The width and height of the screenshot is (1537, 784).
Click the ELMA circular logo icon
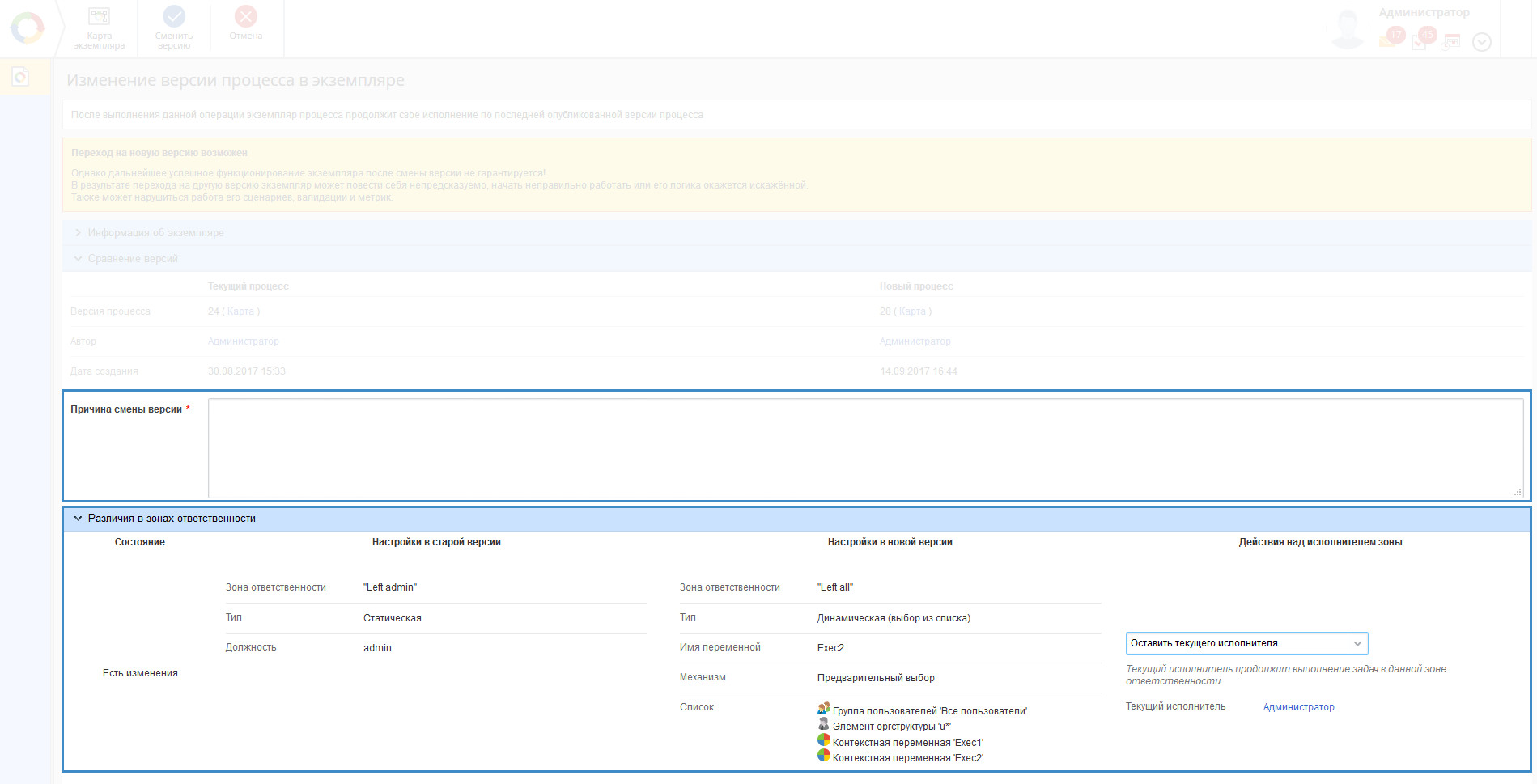(x=28, y=28)
